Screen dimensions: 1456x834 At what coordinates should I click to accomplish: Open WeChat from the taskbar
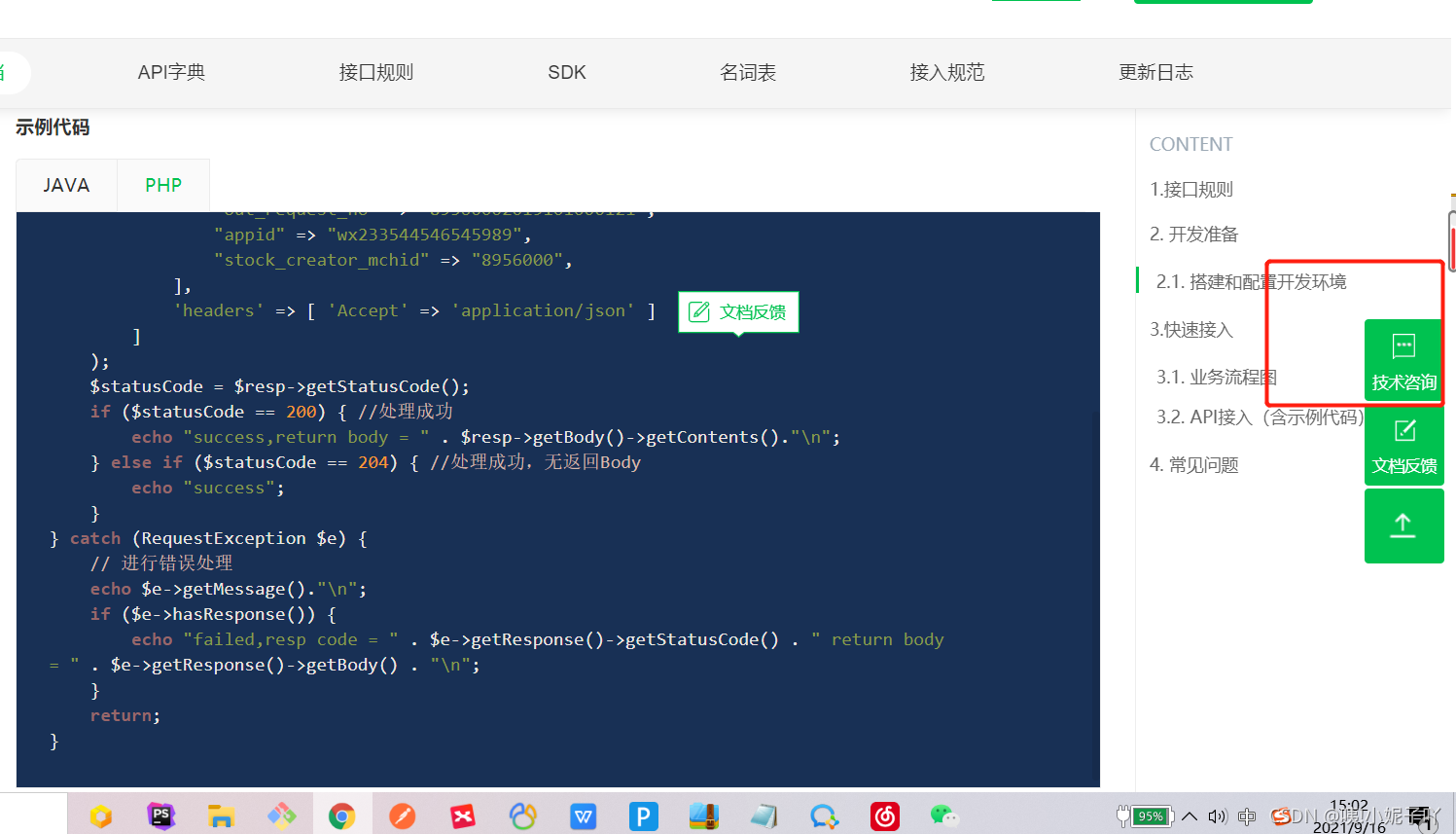pos(944,816)
